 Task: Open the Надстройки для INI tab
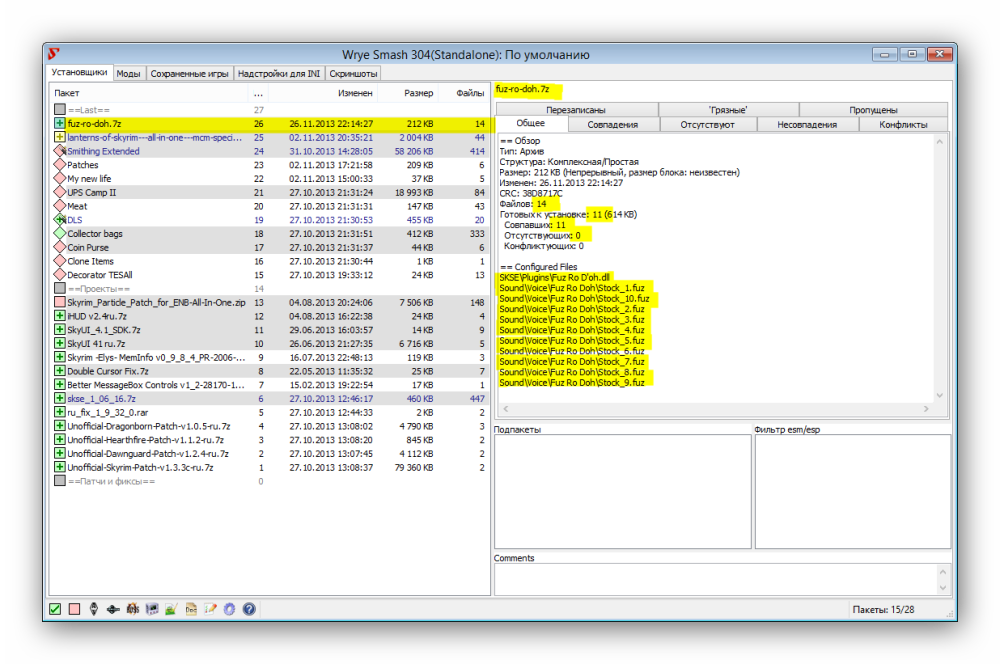(279, 73)
